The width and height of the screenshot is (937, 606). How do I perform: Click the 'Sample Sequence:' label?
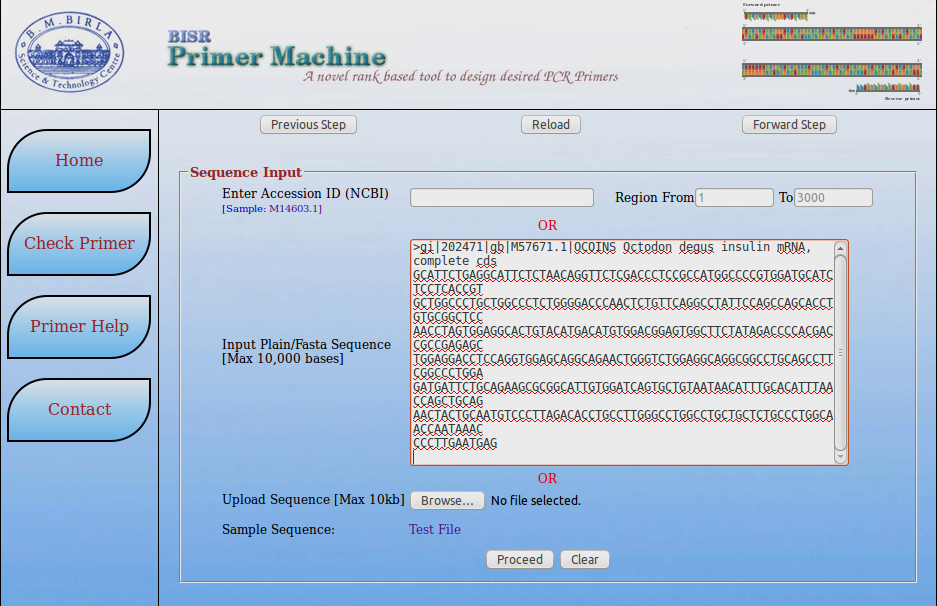278,530
